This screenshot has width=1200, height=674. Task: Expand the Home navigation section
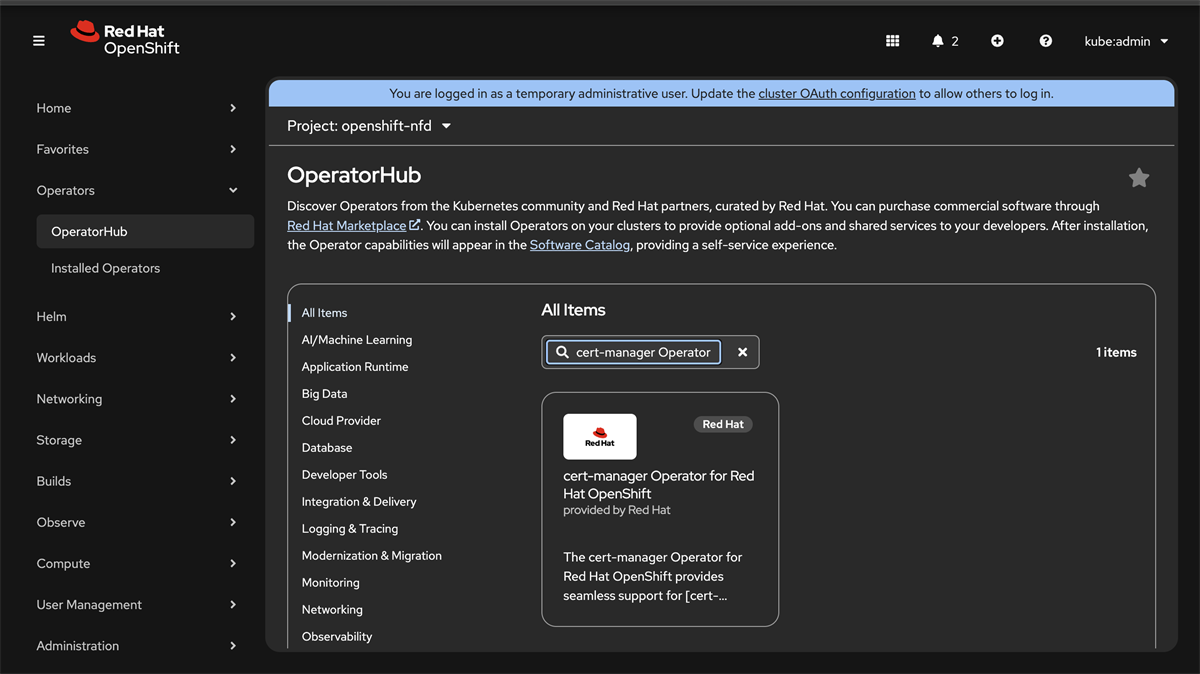coord(136,108)
